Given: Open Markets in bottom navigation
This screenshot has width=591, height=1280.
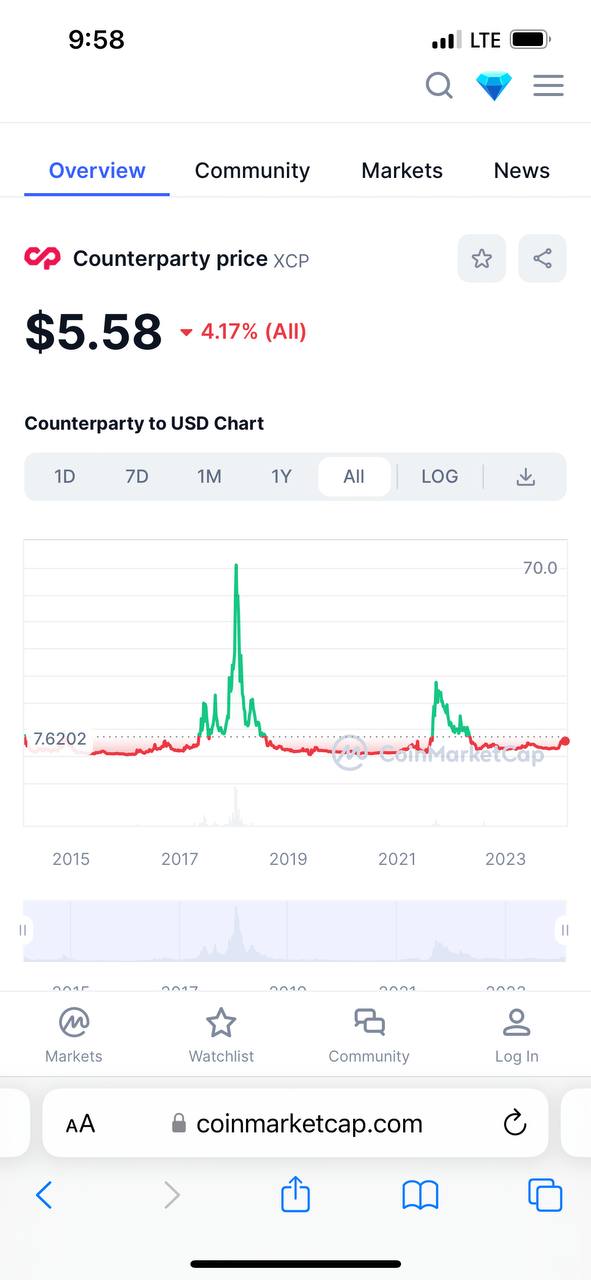Looking at the screenshot, I should coord(74,1035).
